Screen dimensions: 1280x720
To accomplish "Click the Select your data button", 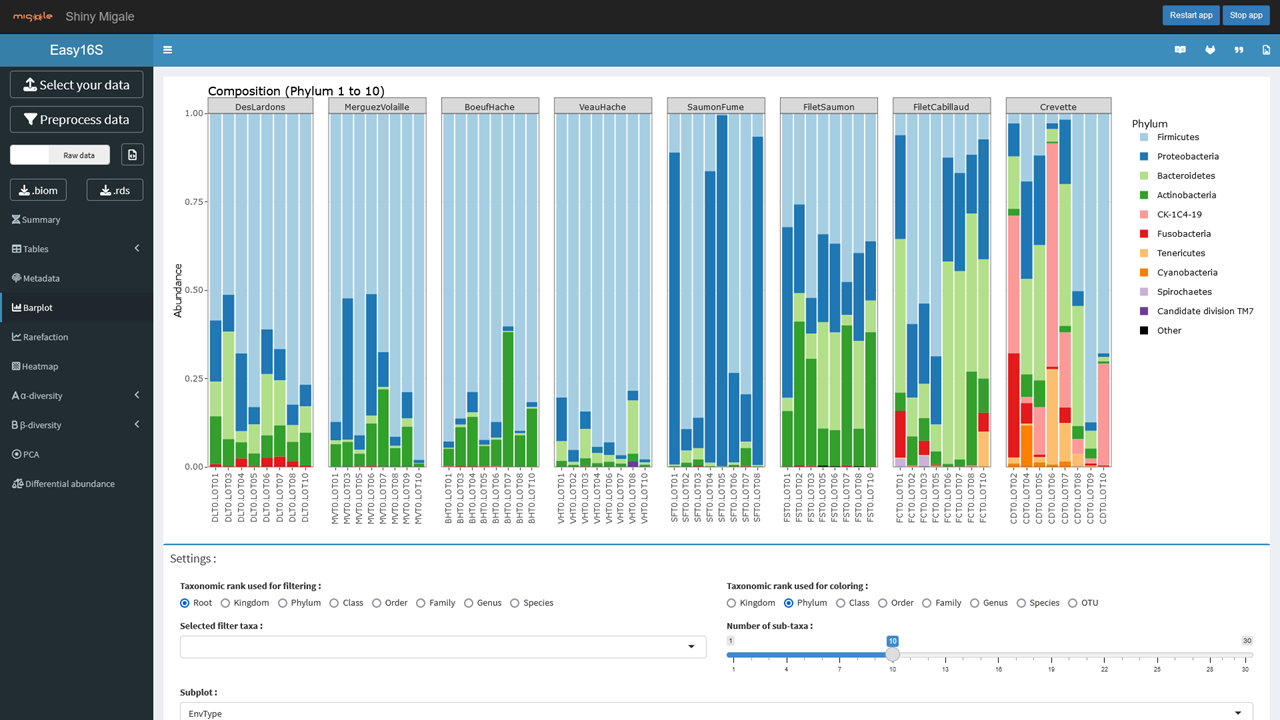I will click(x=76, y=85).
